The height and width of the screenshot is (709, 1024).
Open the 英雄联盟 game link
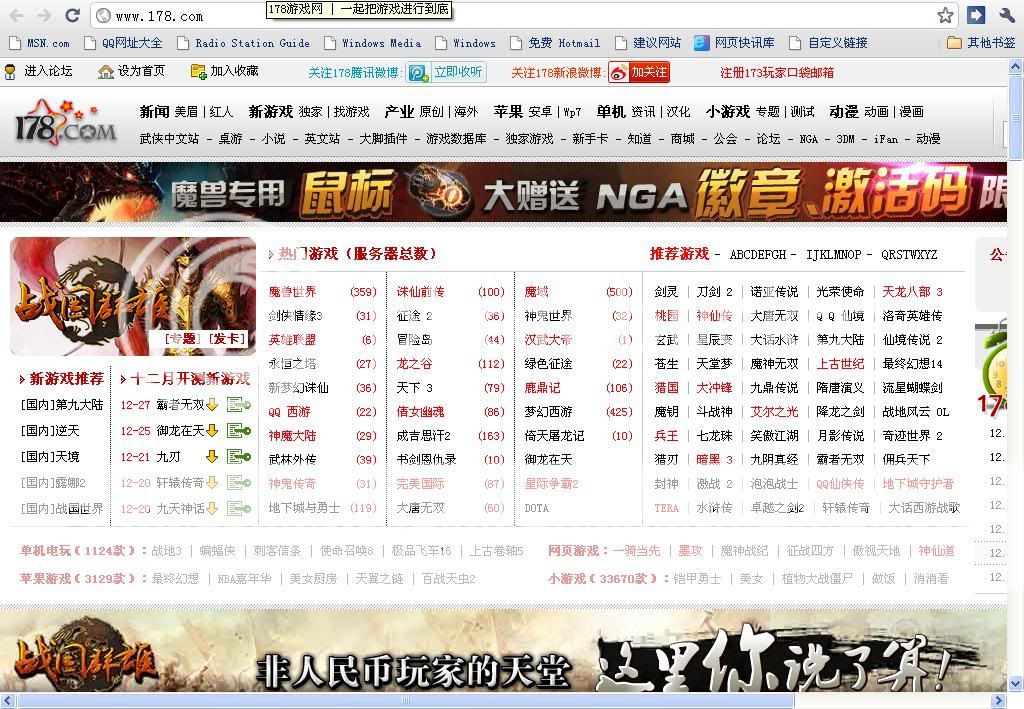click(292, 339)
